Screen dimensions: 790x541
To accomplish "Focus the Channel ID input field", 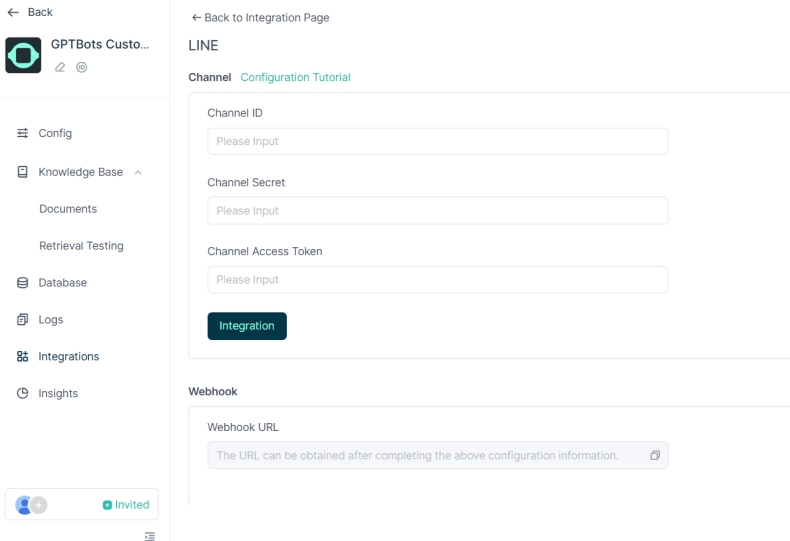I will click(437, 141).
